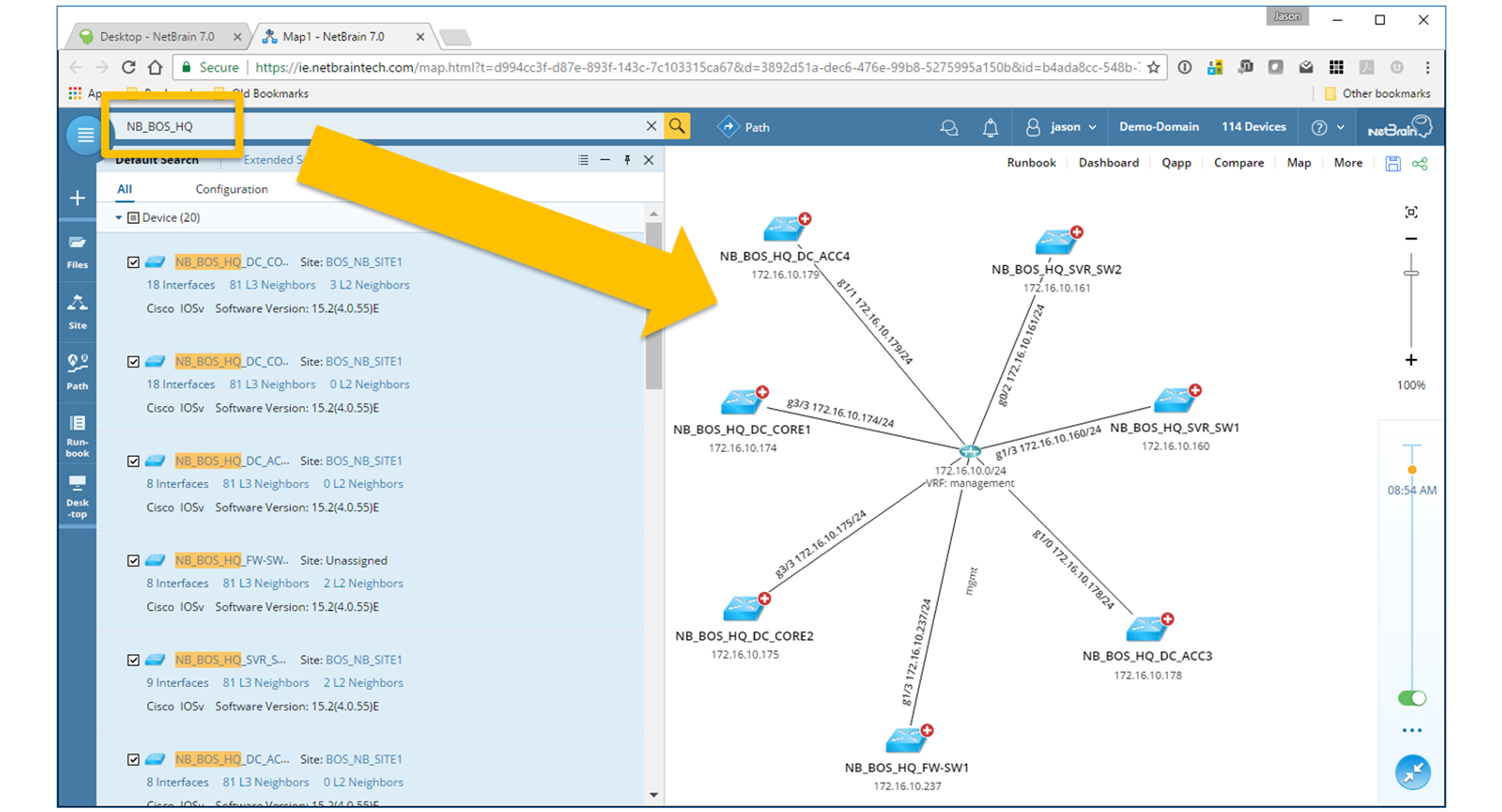Open the Map menu
1502x812 pixels.
[1299, 163]
